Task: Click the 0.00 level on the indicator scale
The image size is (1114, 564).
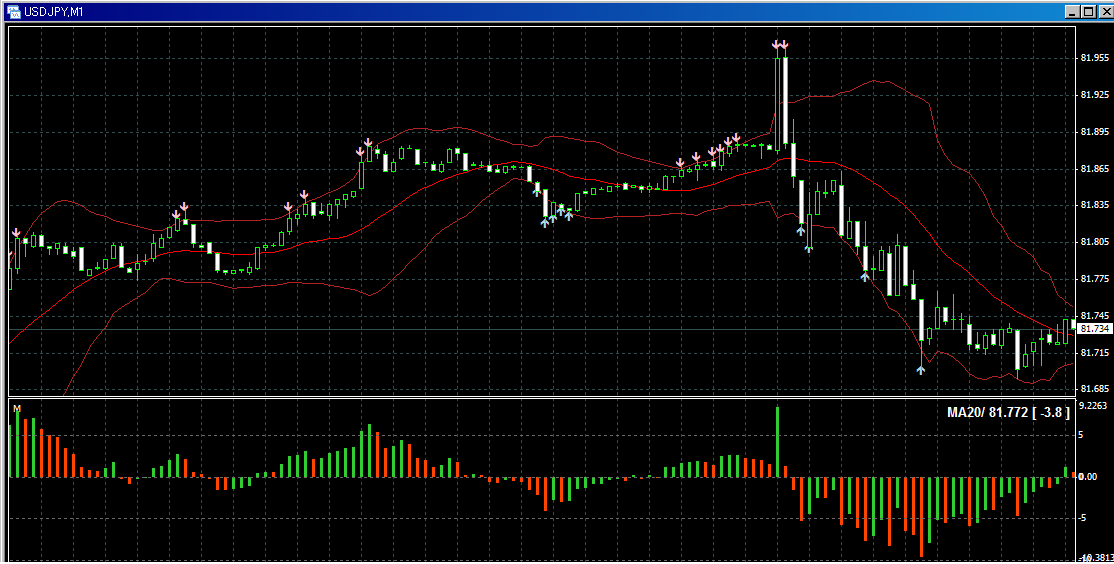Action: [x=1090, y=477]
